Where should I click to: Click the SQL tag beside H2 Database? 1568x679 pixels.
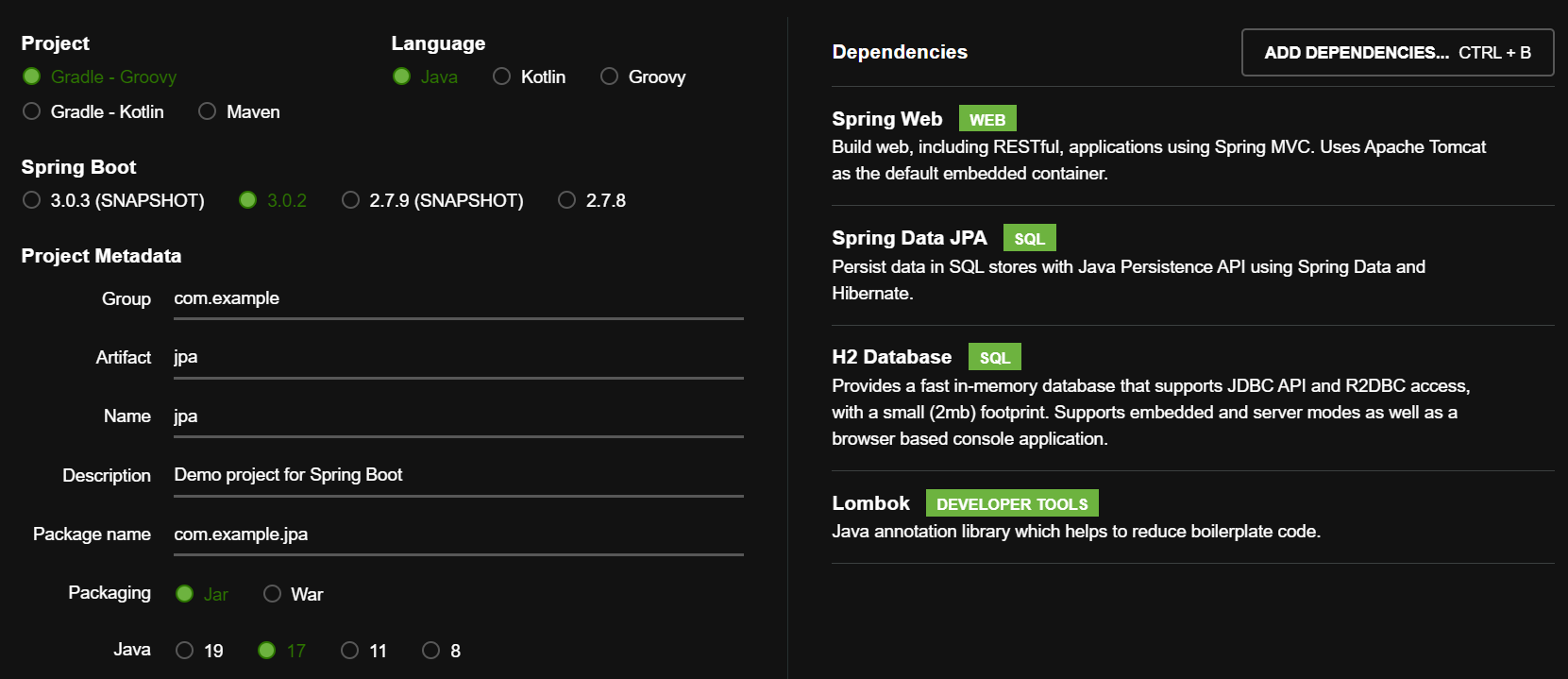pos(994,357)
